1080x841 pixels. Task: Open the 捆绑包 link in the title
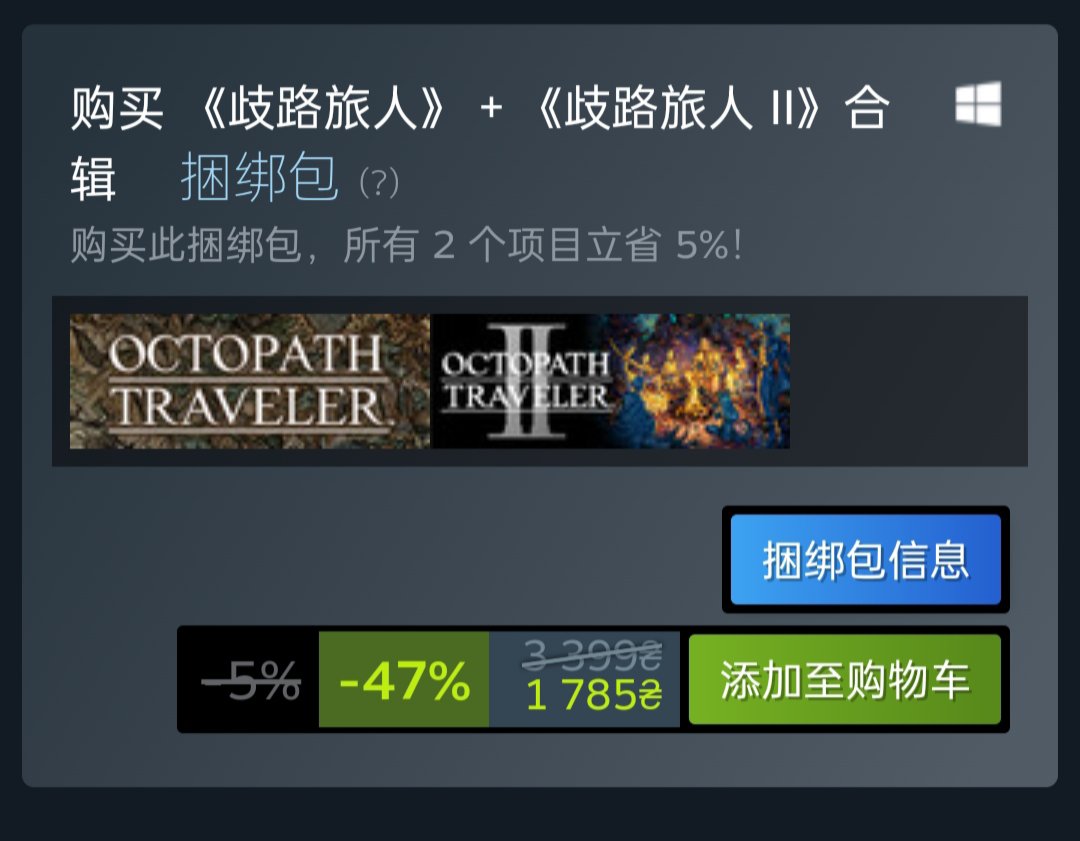tap(260, 177)
